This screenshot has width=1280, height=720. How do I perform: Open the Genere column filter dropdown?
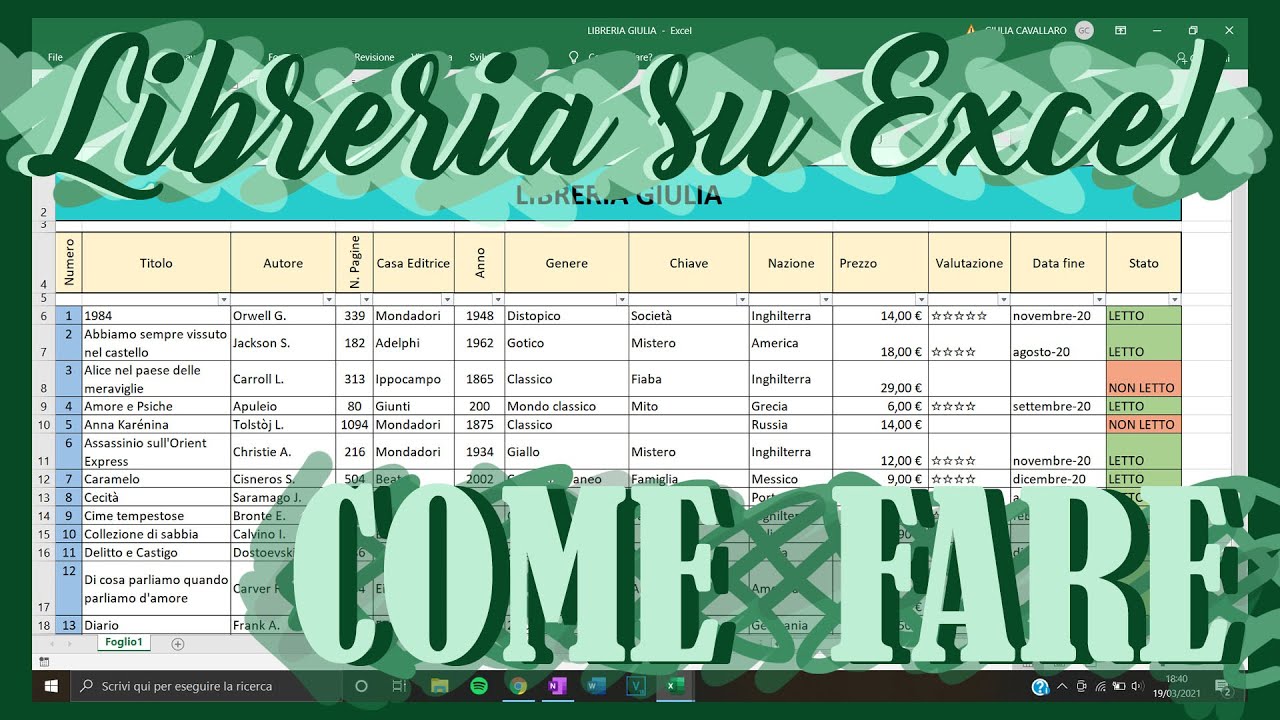622,299
